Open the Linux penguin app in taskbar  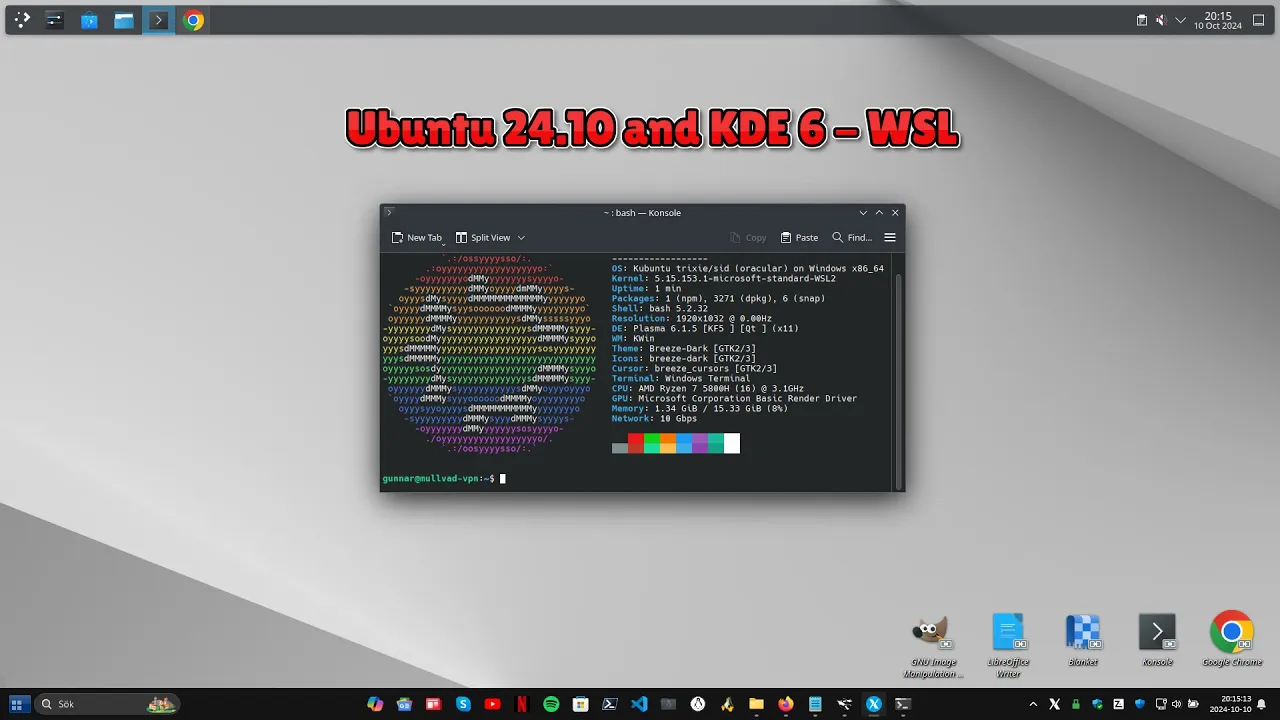pyautogui.click(x=698, y=704)
